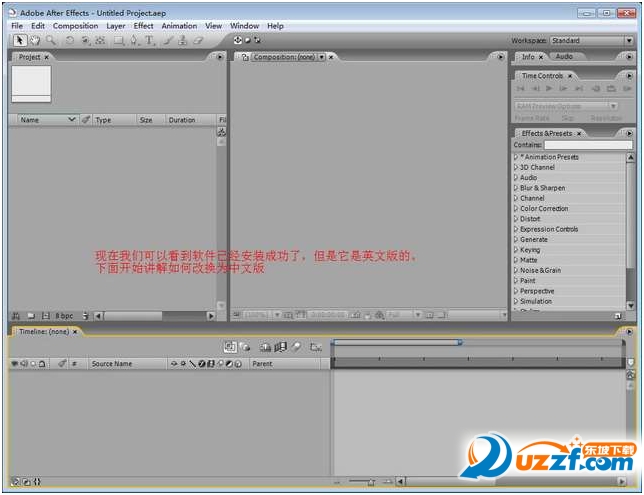644x495 pixels.
Task: Expand the 3D Channel effects category
Action: (x=516, y=167)
